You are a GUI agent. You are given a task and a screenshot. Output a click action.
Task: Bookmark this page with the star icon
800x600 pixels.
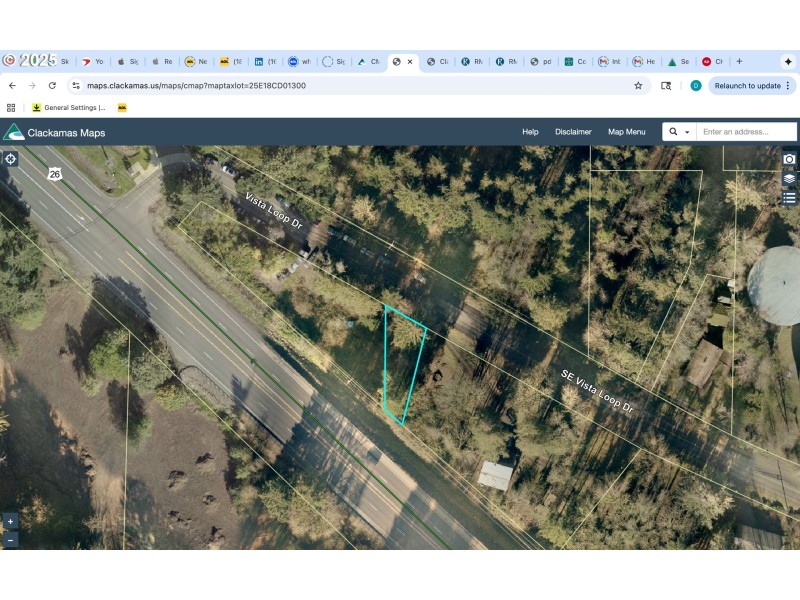638,87
